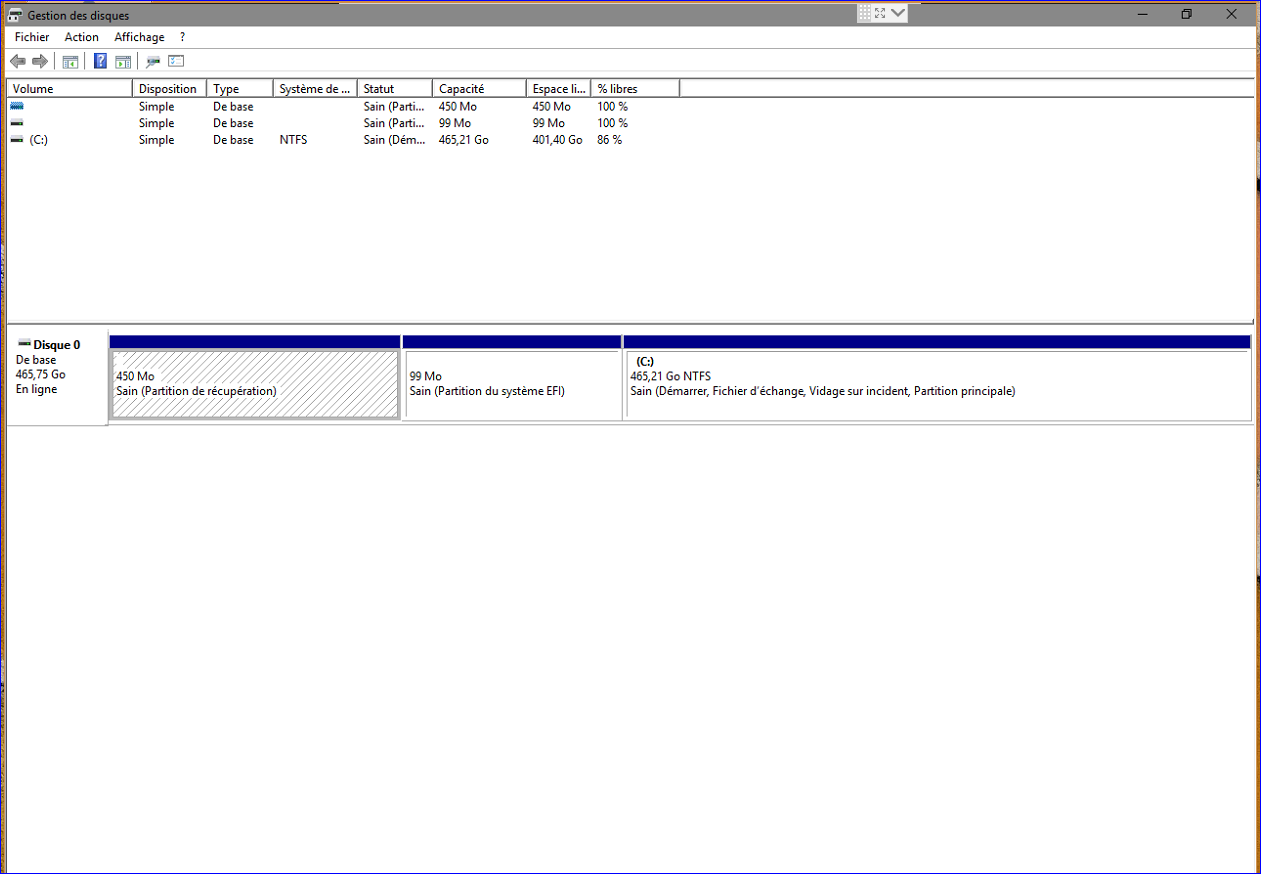Sort by the % libres column header
The image size is (1261, 874).
click(x=635, y=89)
